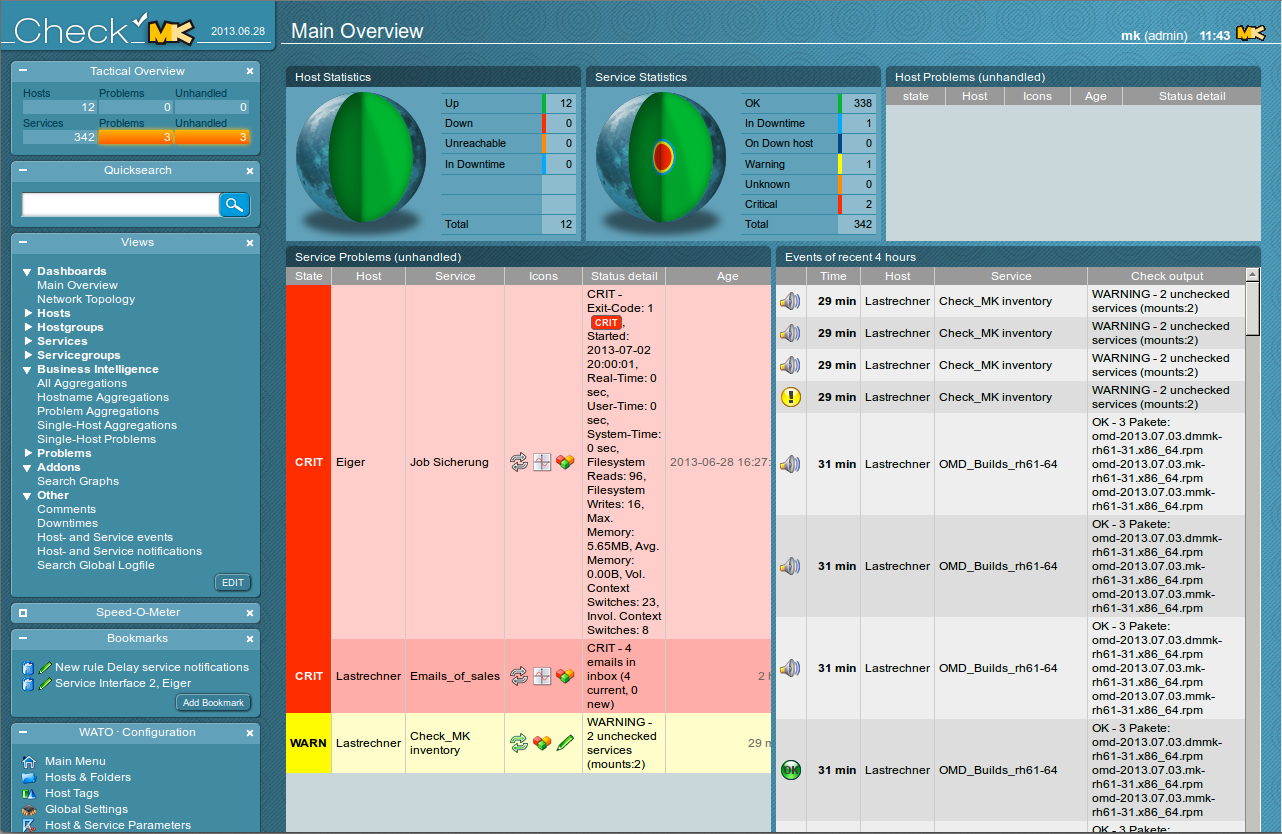This screenshot has width=1282, height=834.
Task: Click pencil edit icon in Check_MK inventory row
Action: coord(566,743)
